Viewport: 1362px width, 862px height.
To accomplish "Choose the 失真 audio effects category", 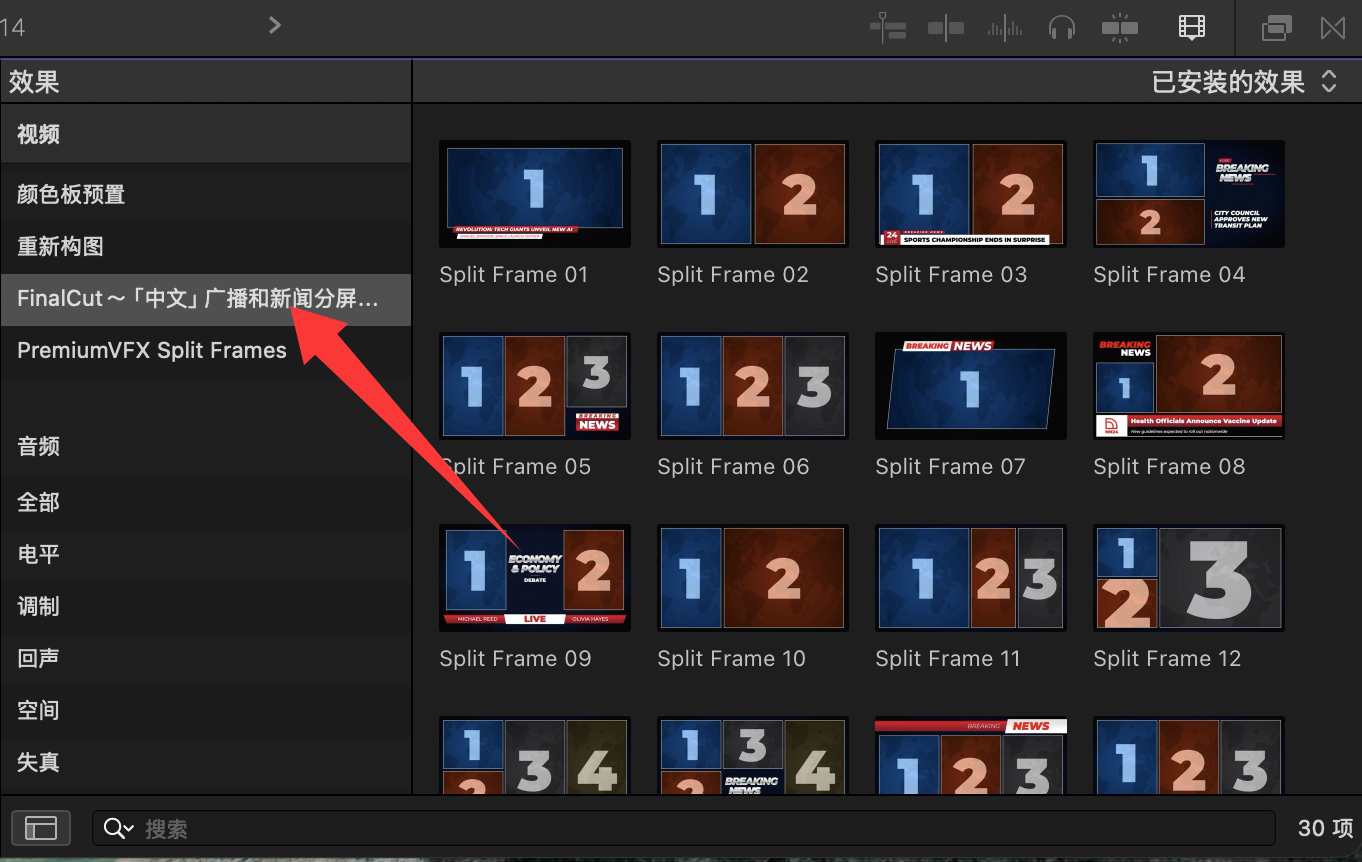I will click(x=38, y=762).
